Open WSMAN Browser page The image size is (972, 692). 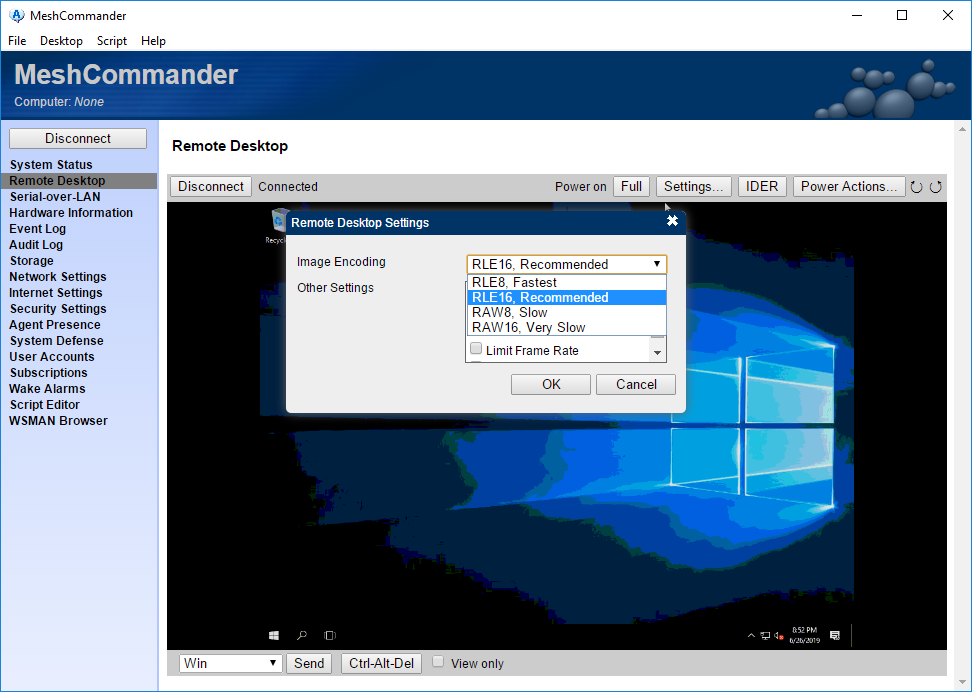(x=58, y=421)
